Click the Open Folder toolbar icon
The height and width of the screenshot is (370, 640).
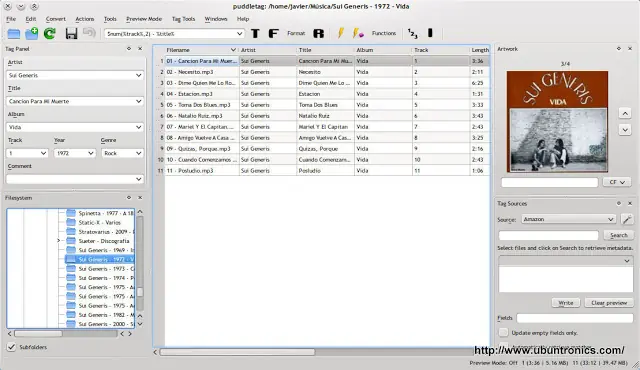[x=13, y=33]
